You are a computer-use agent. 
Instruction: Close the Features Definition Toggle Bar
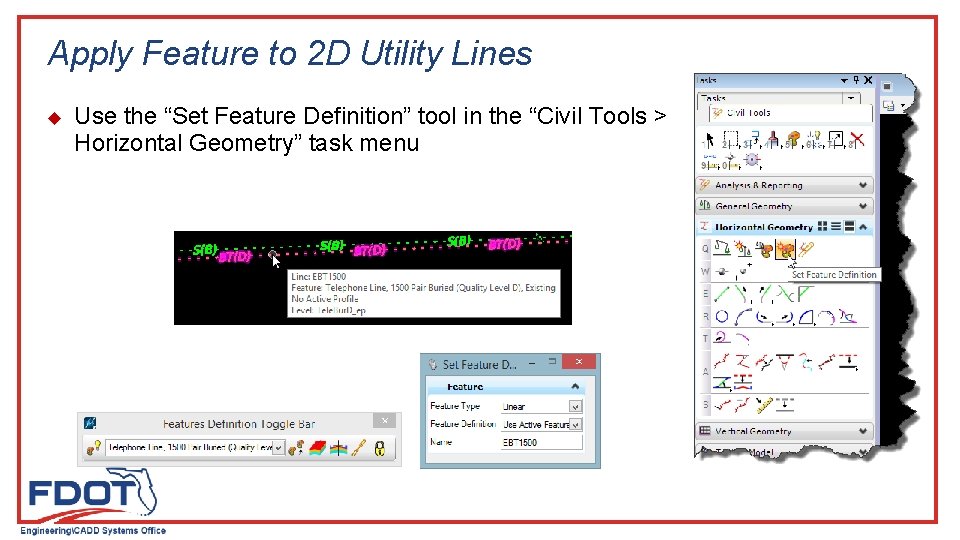click(x=384, y=421)
